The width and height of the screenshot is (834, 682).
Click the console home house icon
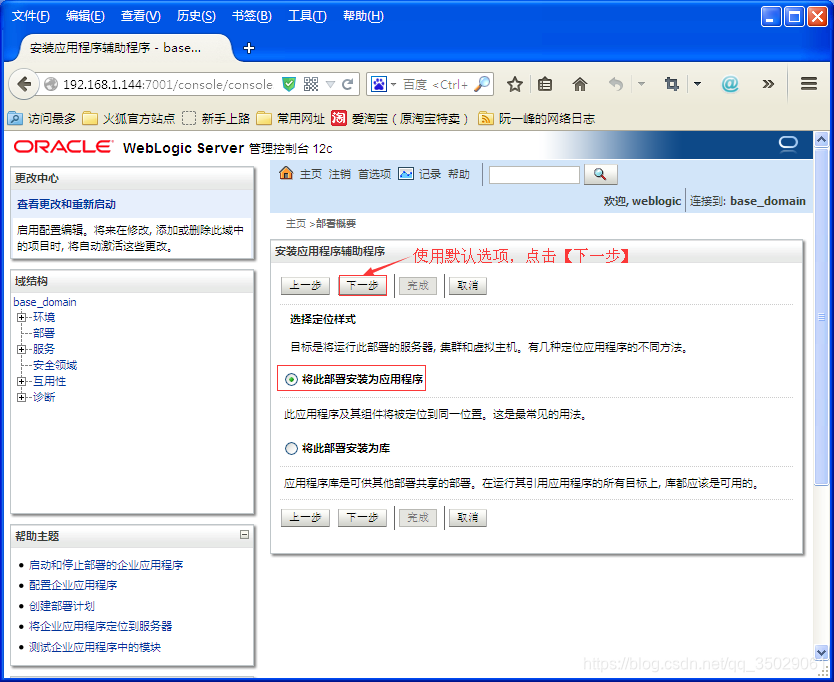pyautogui.click(x=286, y=173)
